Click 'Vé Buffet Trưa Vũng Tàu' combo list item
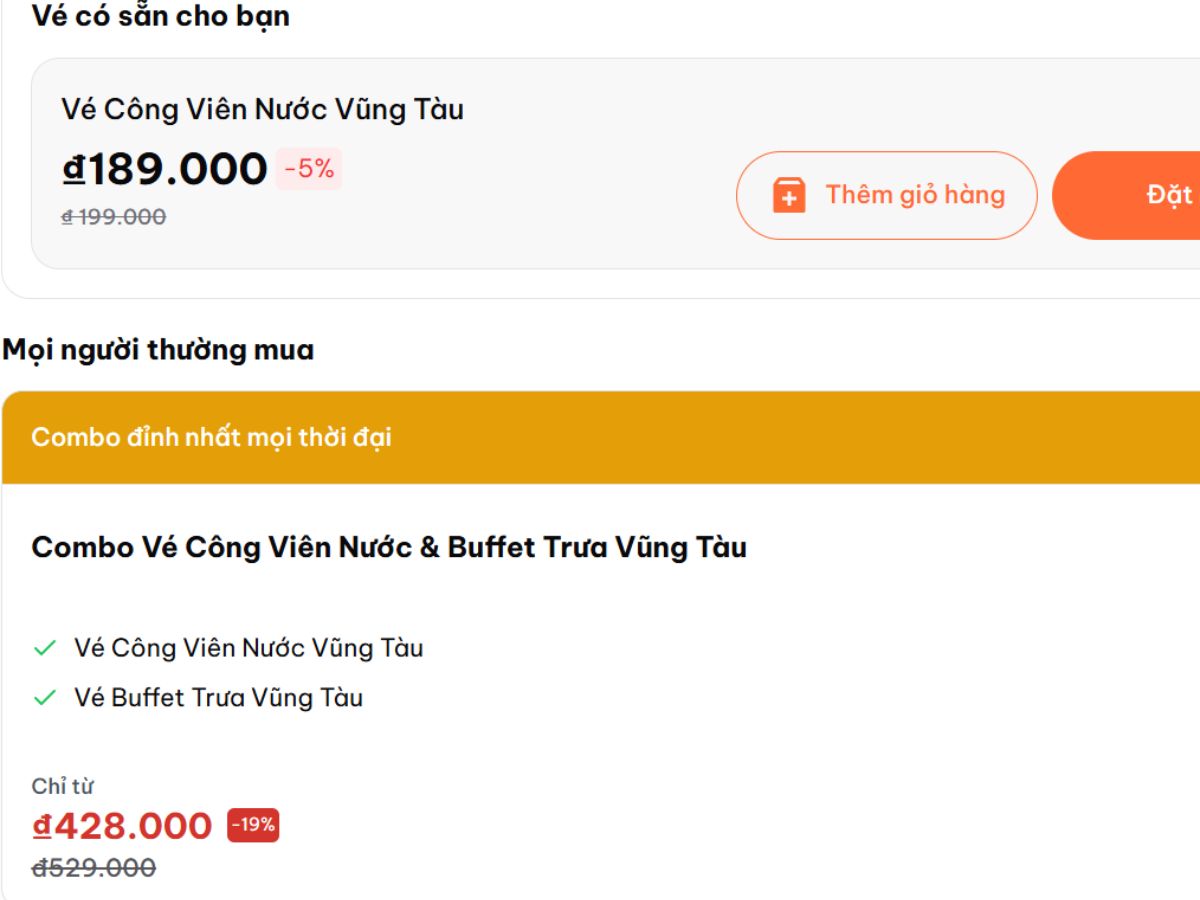 pyautogui.click(x=218, y=698)
